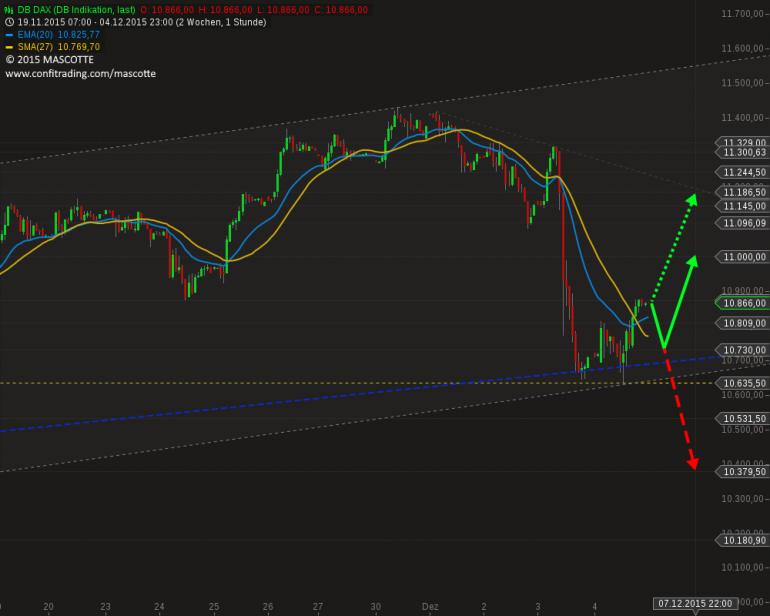
Task: Click the 10.180,90 price level tag
Action: pyautogui.click(x=742, y=540)
